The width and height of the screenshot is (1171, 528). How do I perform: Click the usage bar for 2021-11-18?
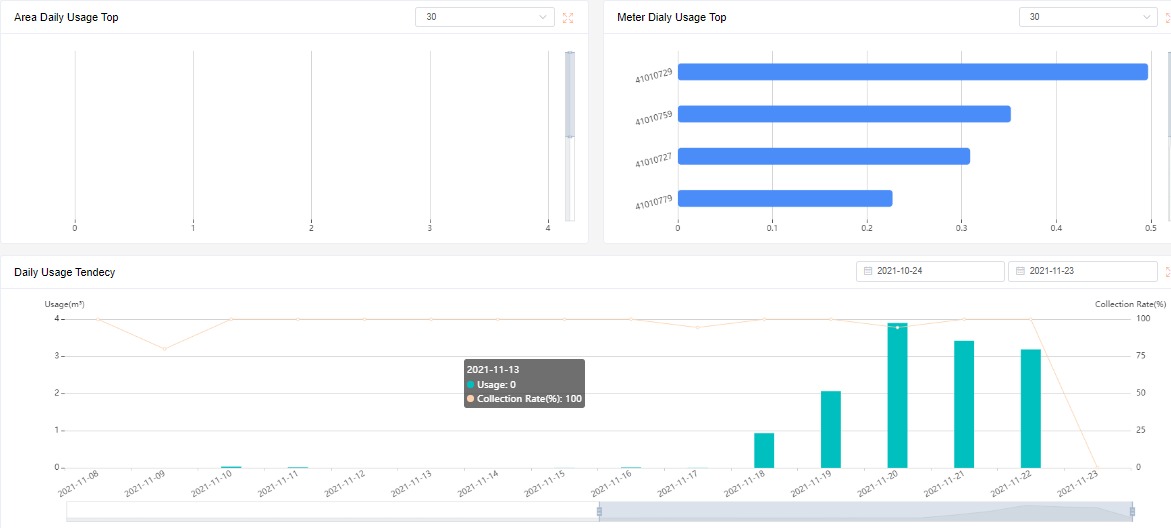[x=764, y=450]
